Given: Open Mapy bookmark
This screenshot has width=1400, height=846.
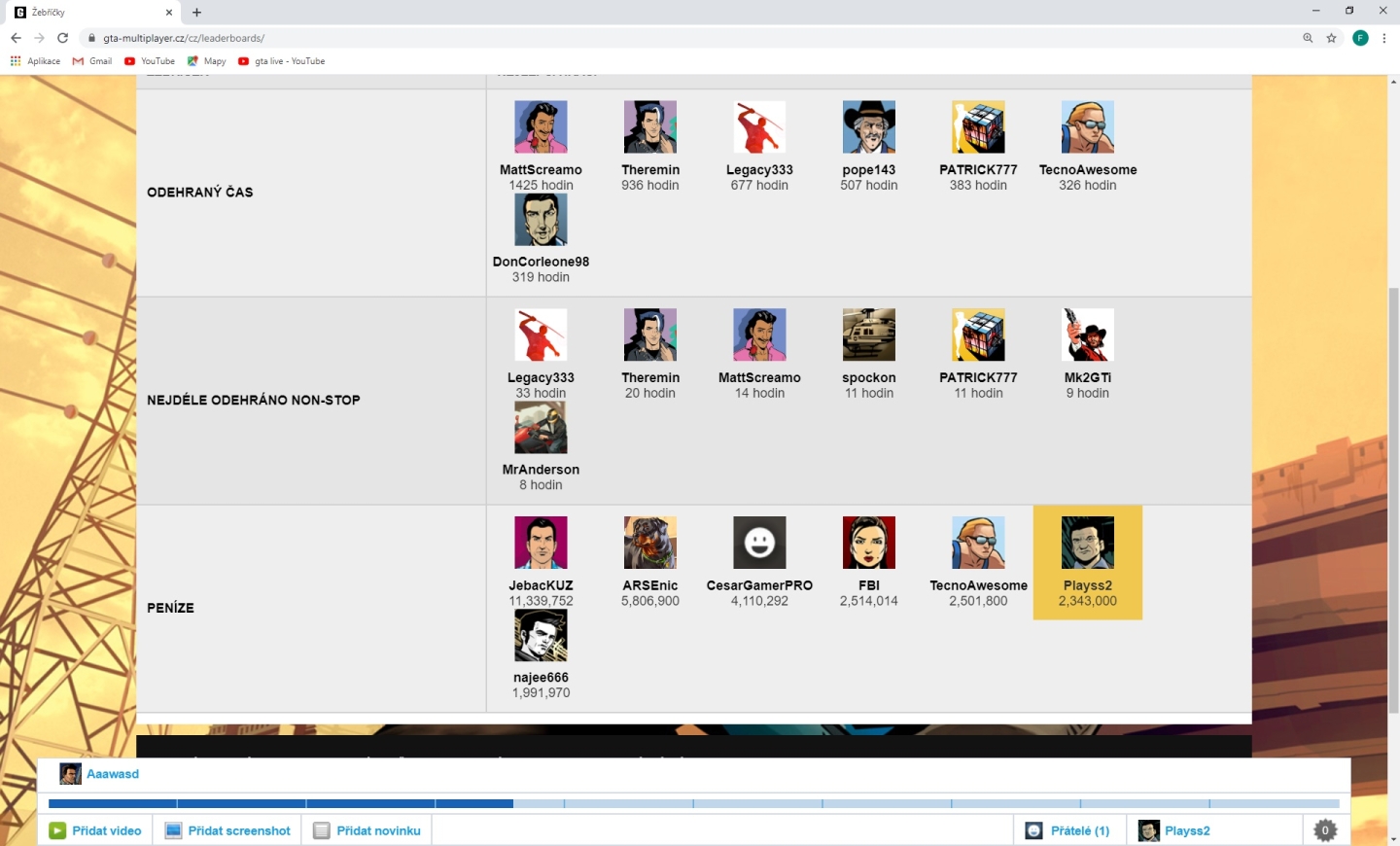Looking at the screenshot, I should coord(206,61).
